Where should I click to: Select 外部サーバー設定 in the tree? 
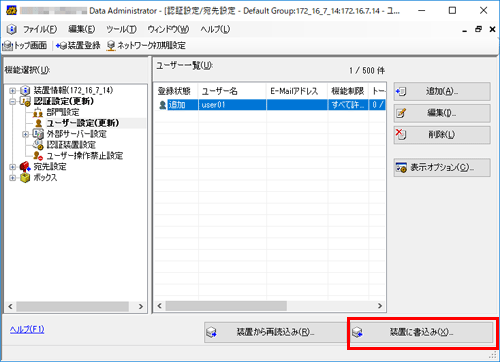click(x=77, y=134)
